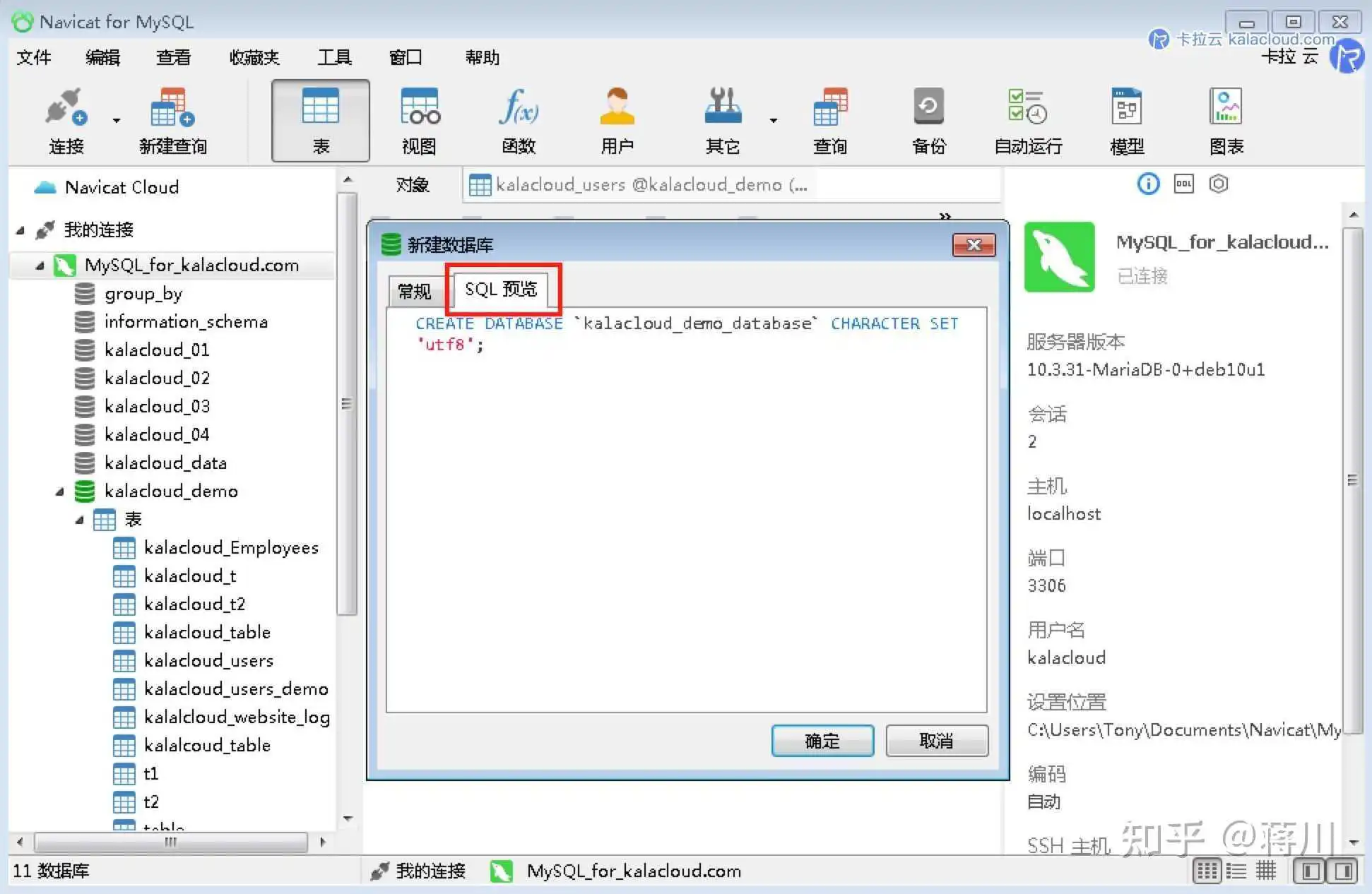Switch to the General (常规) dialog tab

(415, 291)
